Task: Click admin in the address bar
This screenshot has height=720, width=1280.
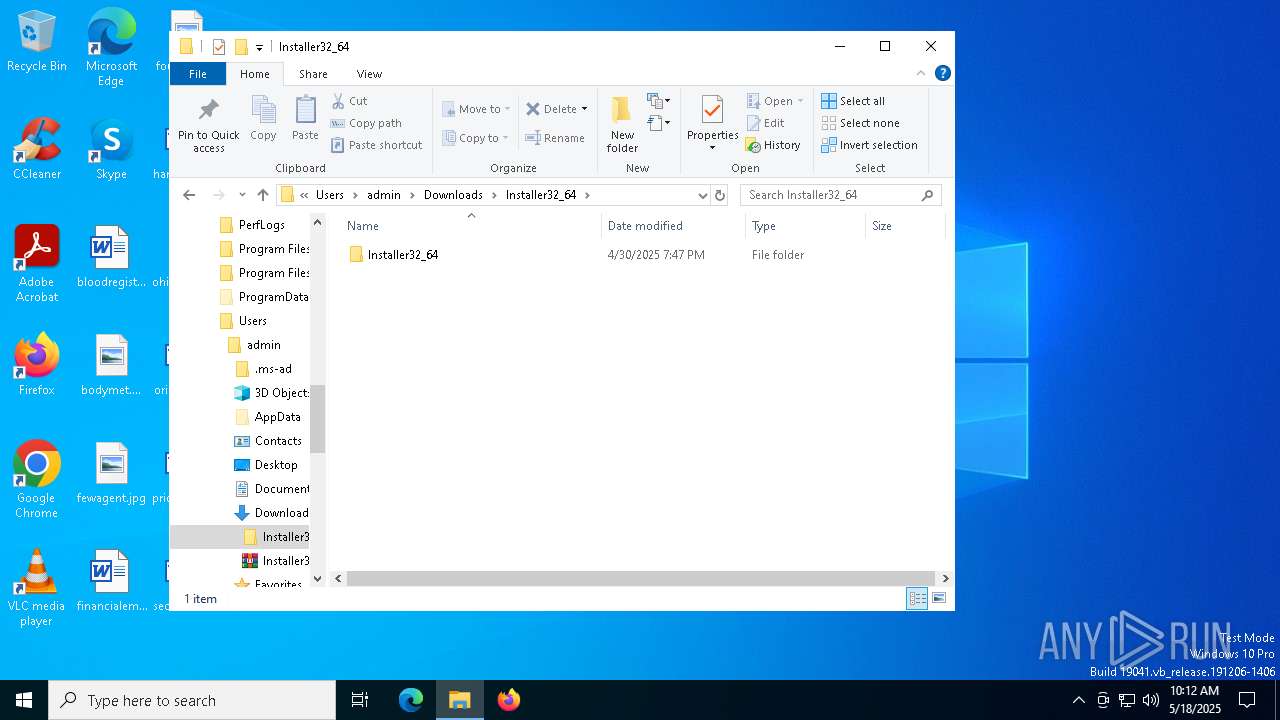Action: coord(383,195)
